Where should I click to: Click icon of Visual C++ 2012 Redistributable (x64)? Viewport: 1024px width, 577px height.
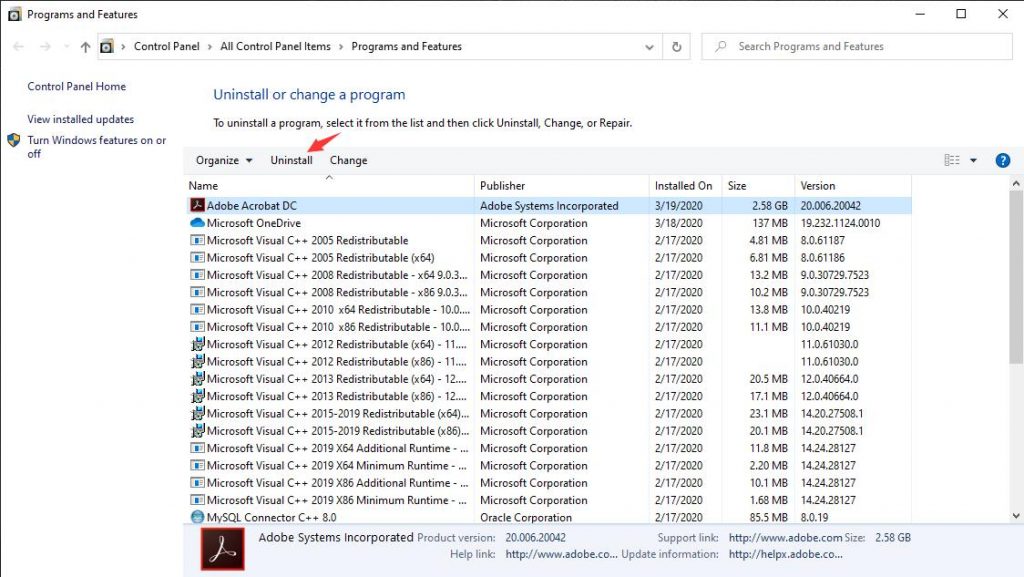click(197, 344)
